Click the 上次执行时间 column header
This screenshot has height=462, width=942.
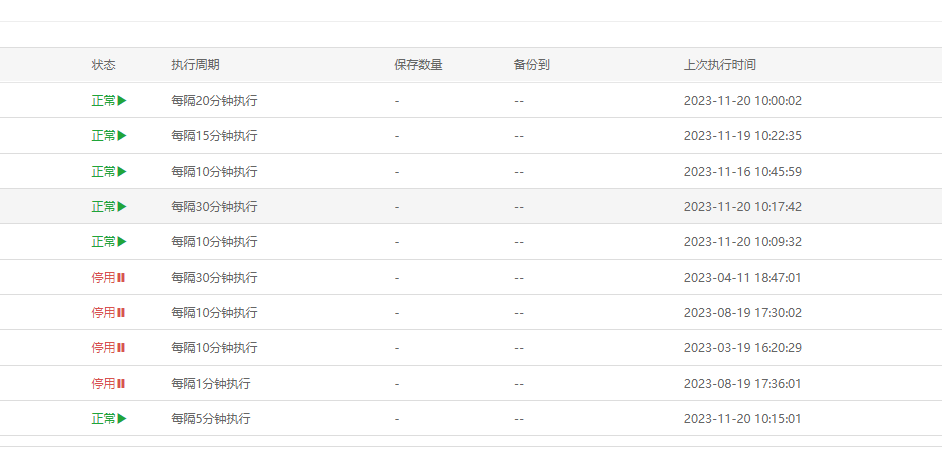click(x=719, y=65)
